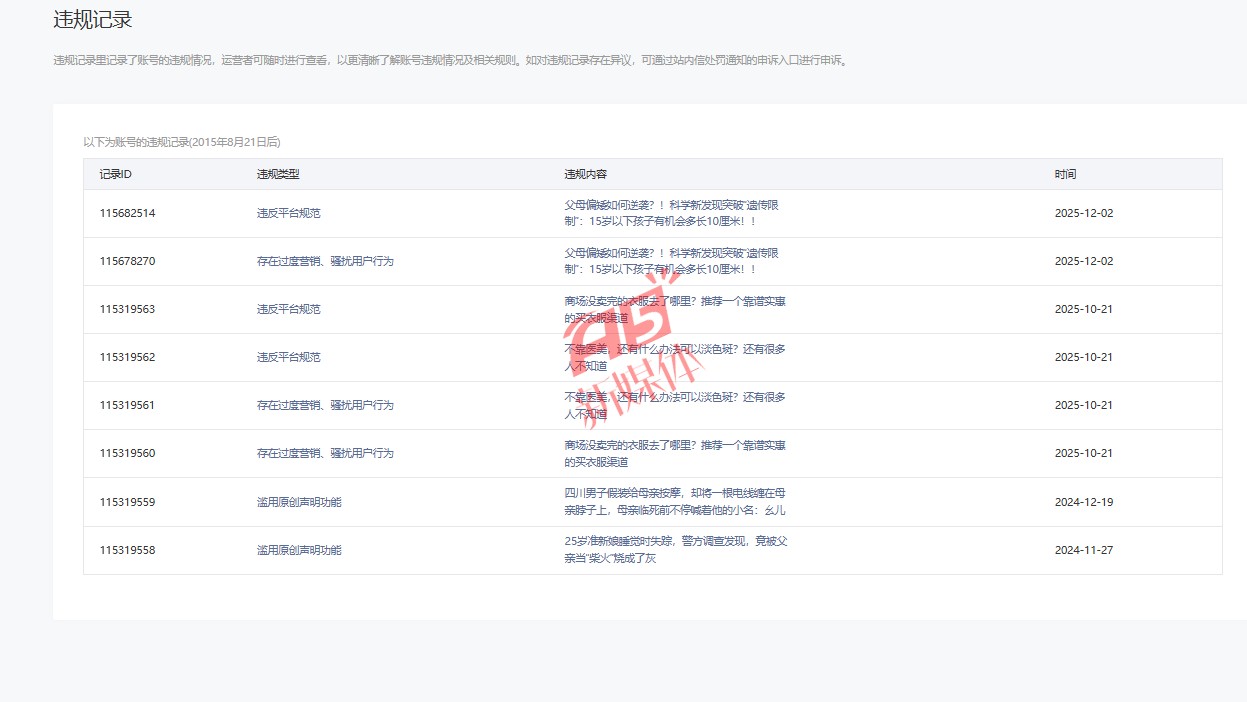Click the records note mentioning 2015年8月21日
The height and width of the screenshot is (702, 1247).
(x=181, y=142)
